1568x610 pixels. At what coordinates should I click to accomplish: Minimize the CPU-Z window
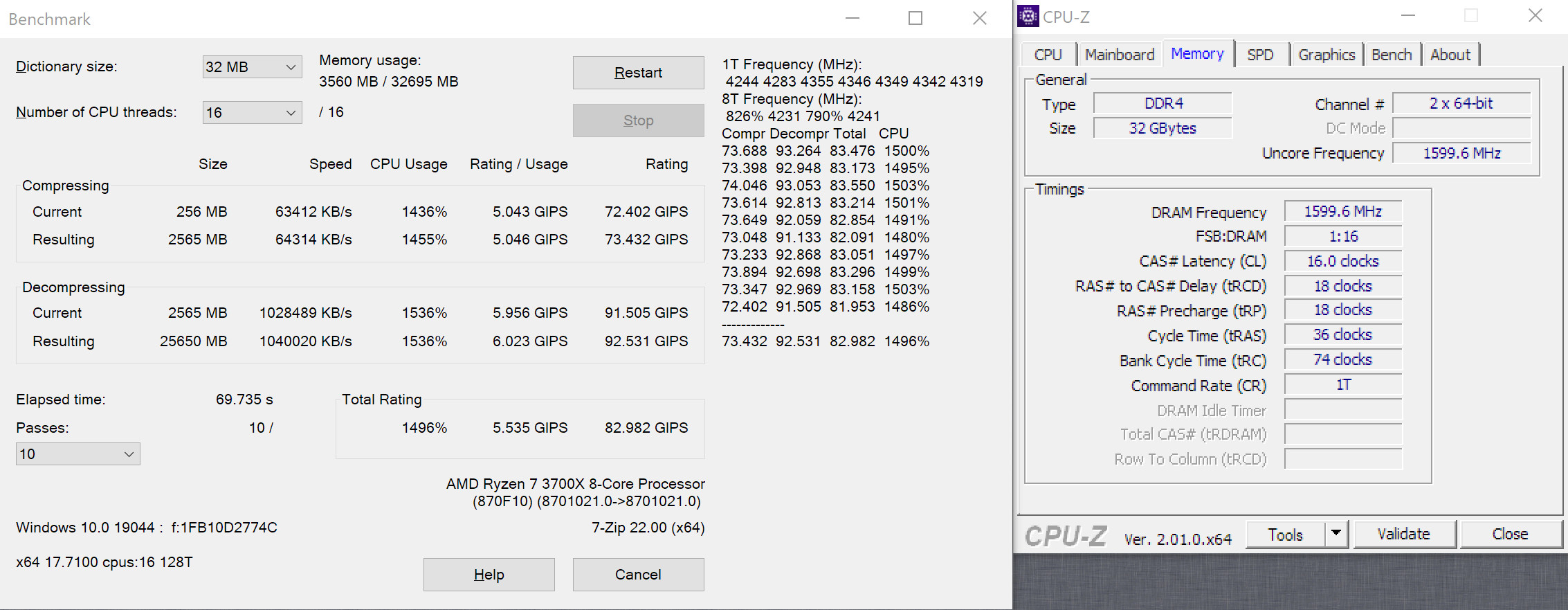tap(1408, 16)
